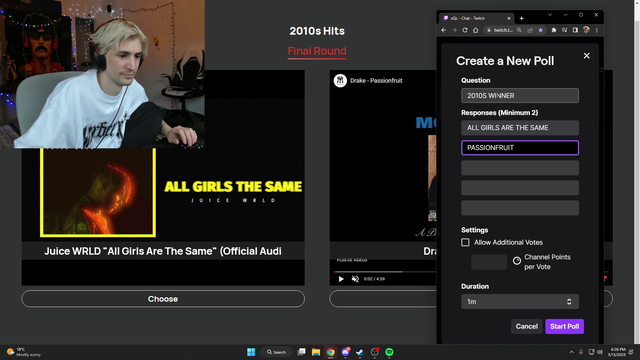Close the Create a New Poll dialog
The width and height of the screenshot is (640, 360).
[587, 56]
